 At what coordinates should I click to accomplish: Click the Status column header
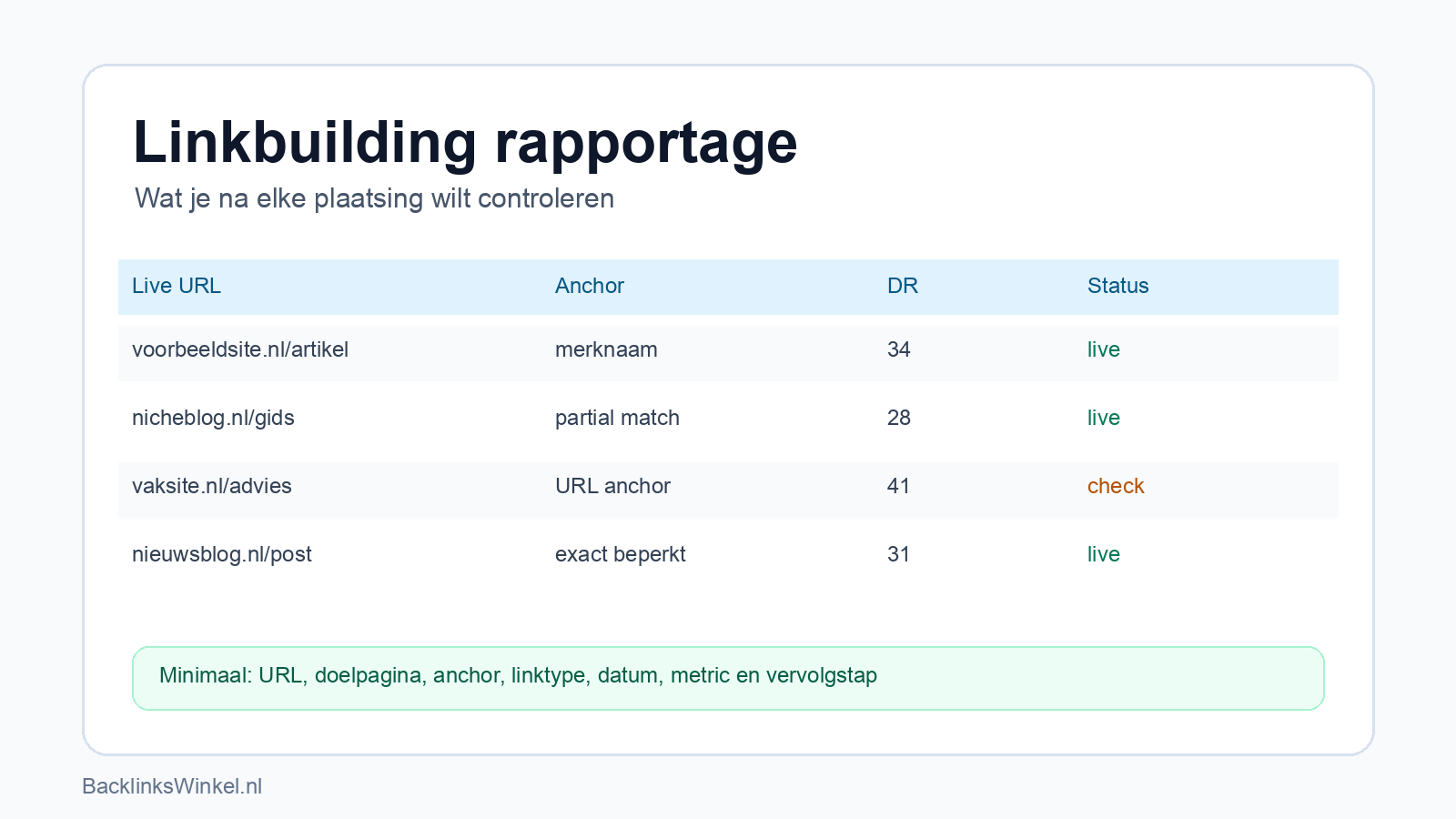[1118, 286]
